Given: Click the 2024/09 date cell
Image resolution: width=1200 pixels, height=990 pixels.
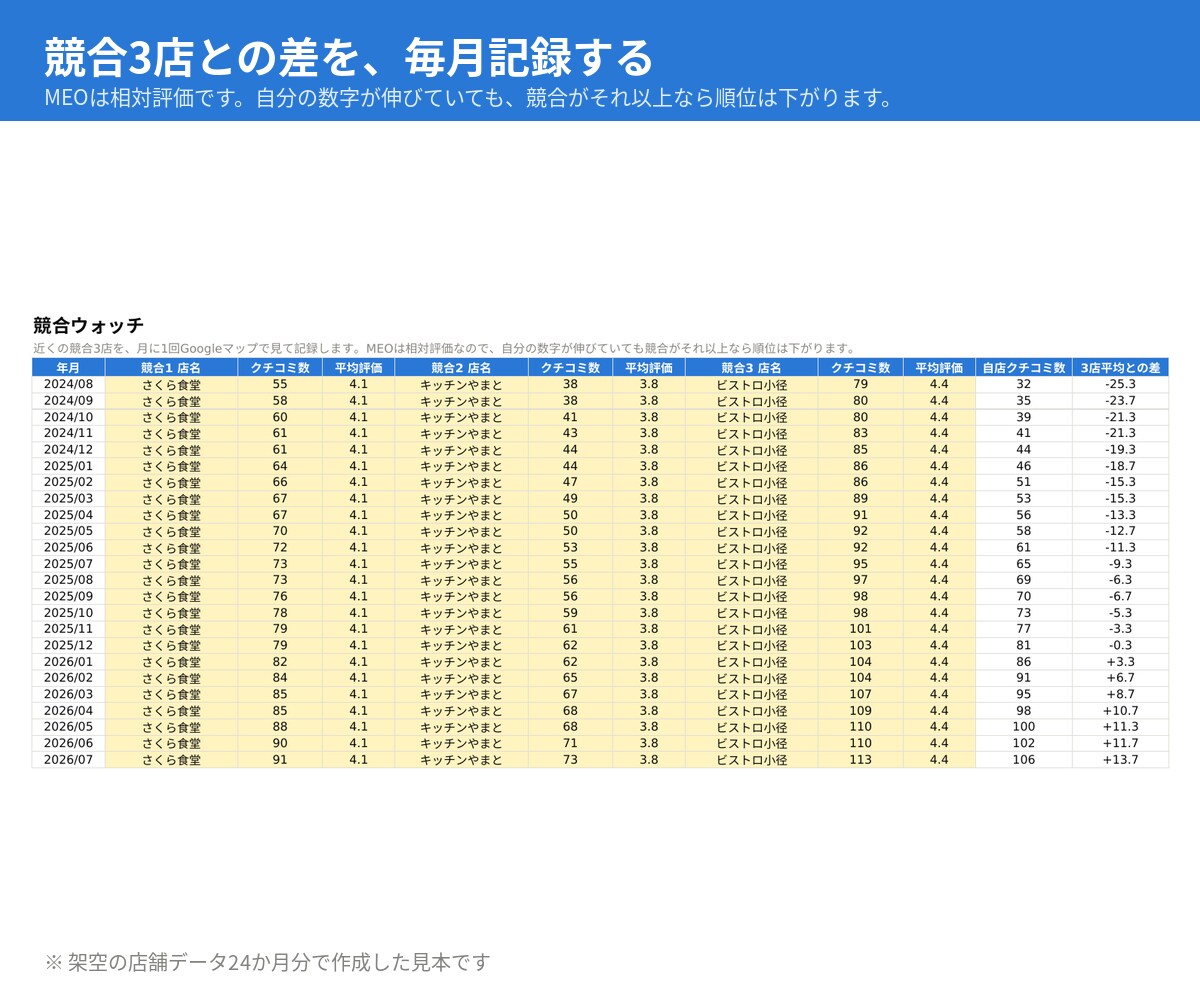Looking at the screenshot, I should [x=68, y=400].
